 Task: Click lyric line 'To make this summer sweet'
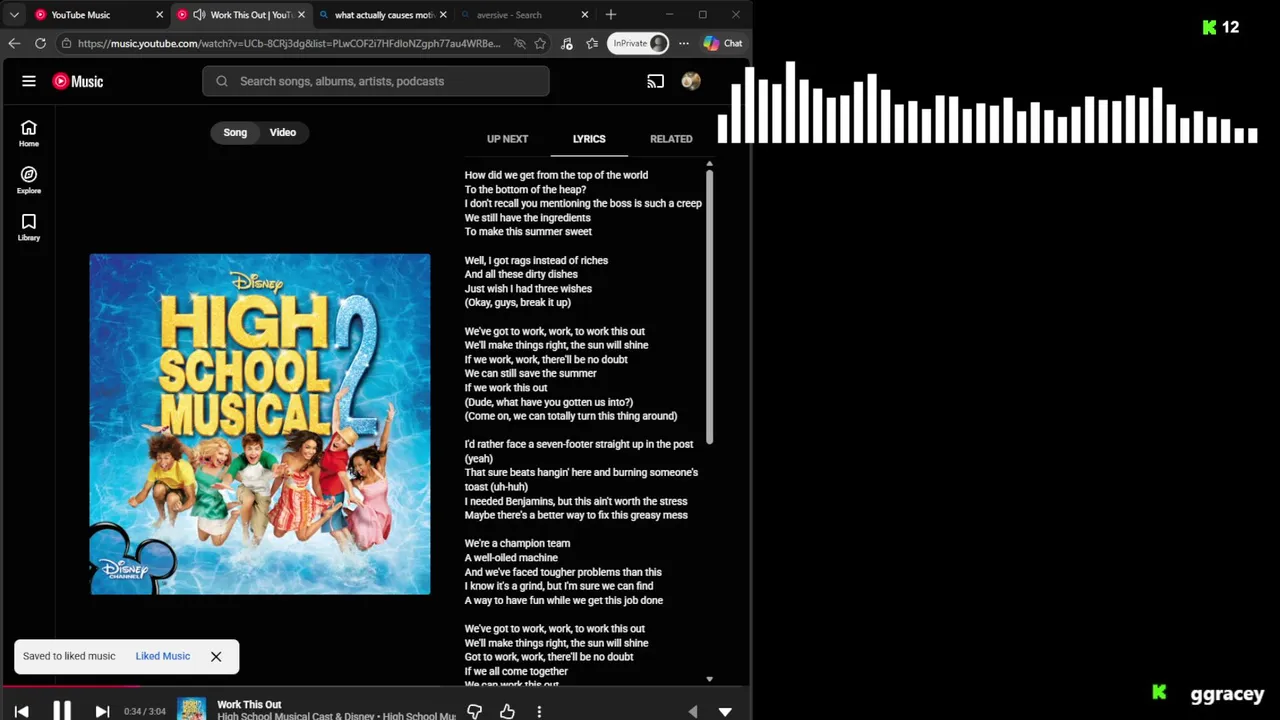pyautogui.click(x=528, y=231)
